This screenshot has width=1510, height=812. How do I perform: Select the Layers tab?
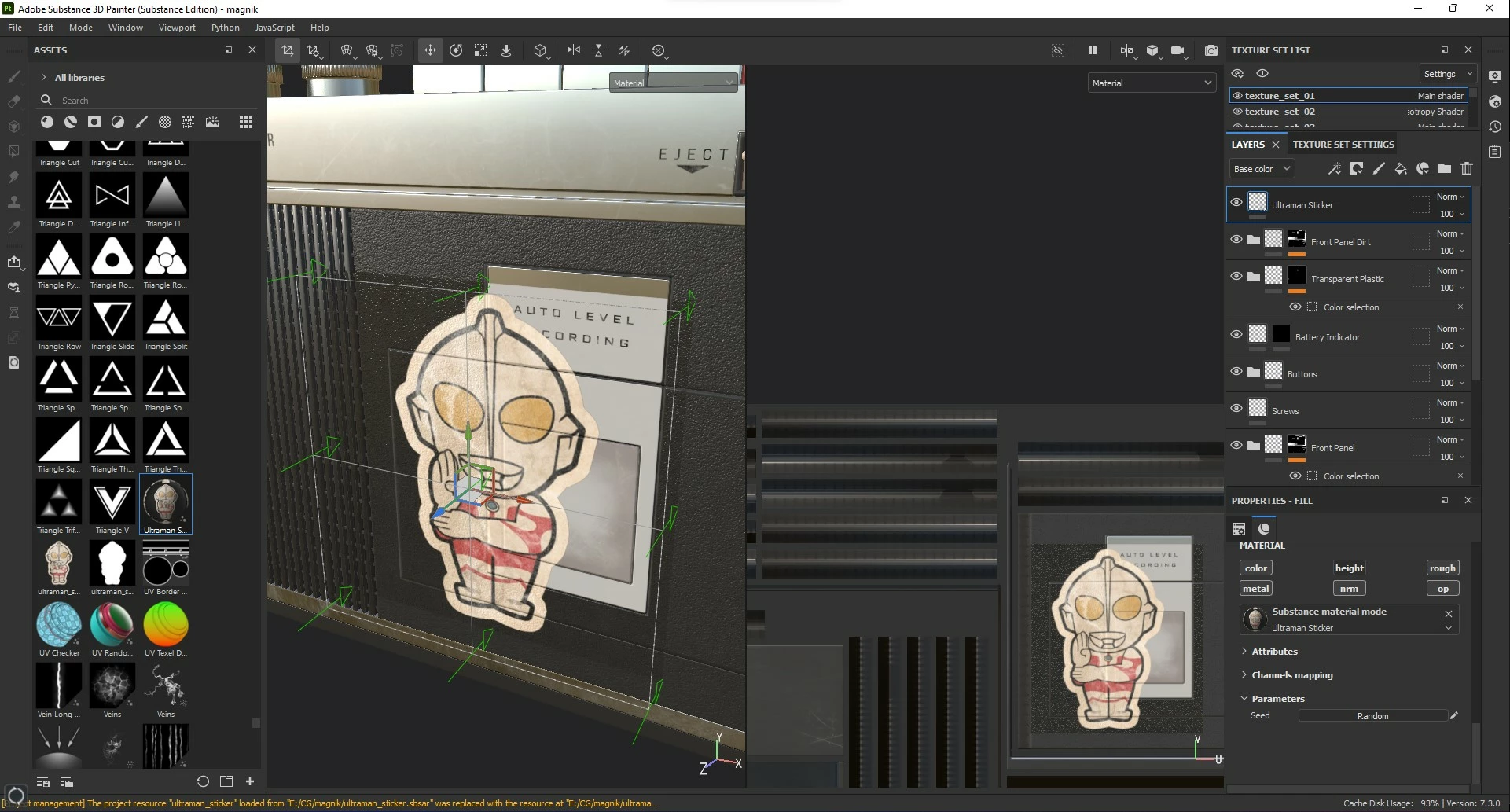pos(1248,145)
